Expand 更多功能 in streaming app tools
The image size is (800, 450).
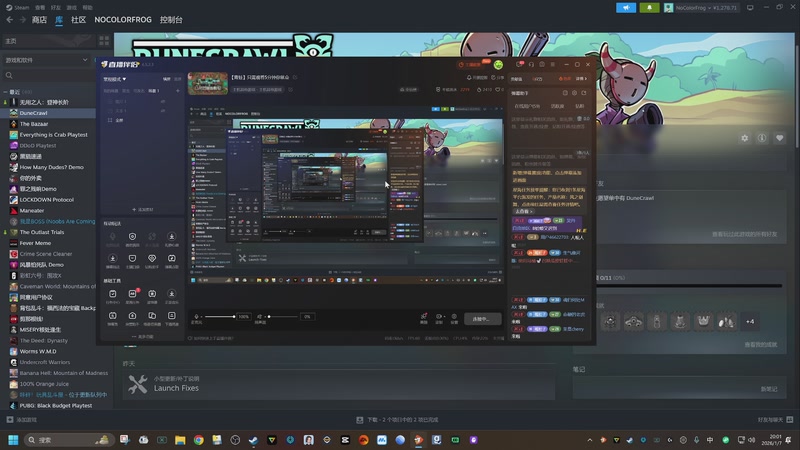tap(142, 337)
